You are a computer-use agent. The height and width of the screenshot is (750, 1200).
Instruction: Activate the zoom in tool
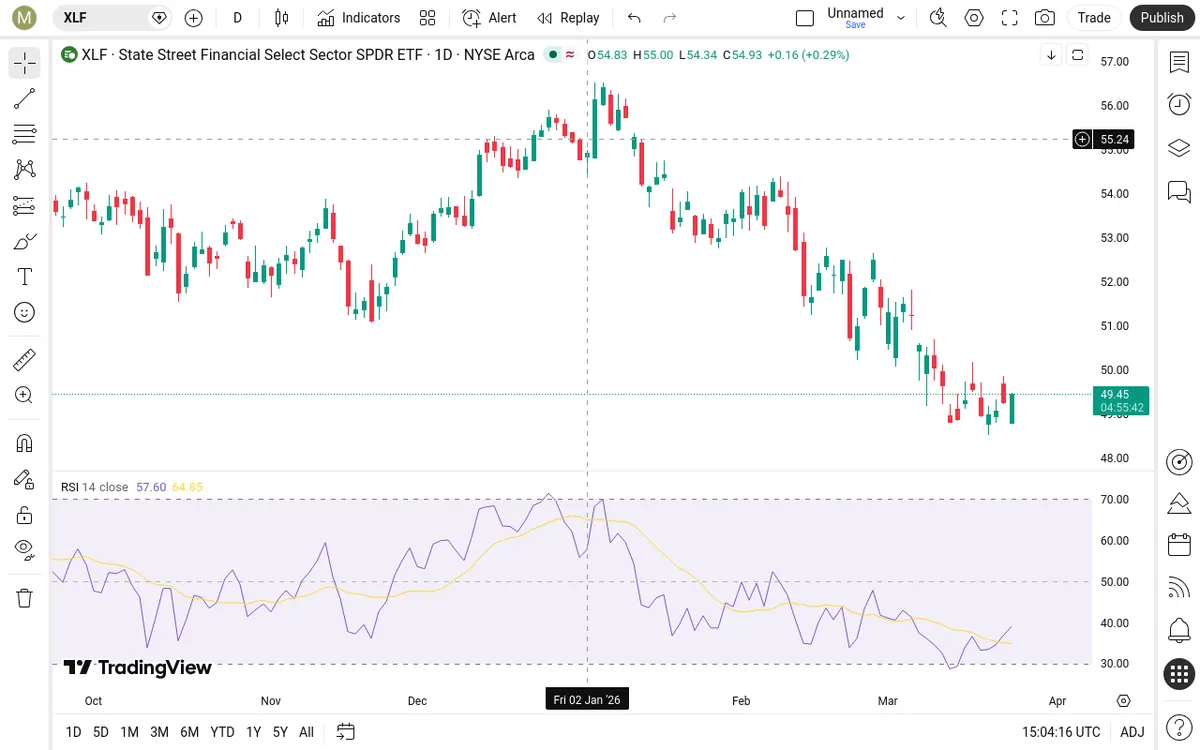tap(25, 395)
